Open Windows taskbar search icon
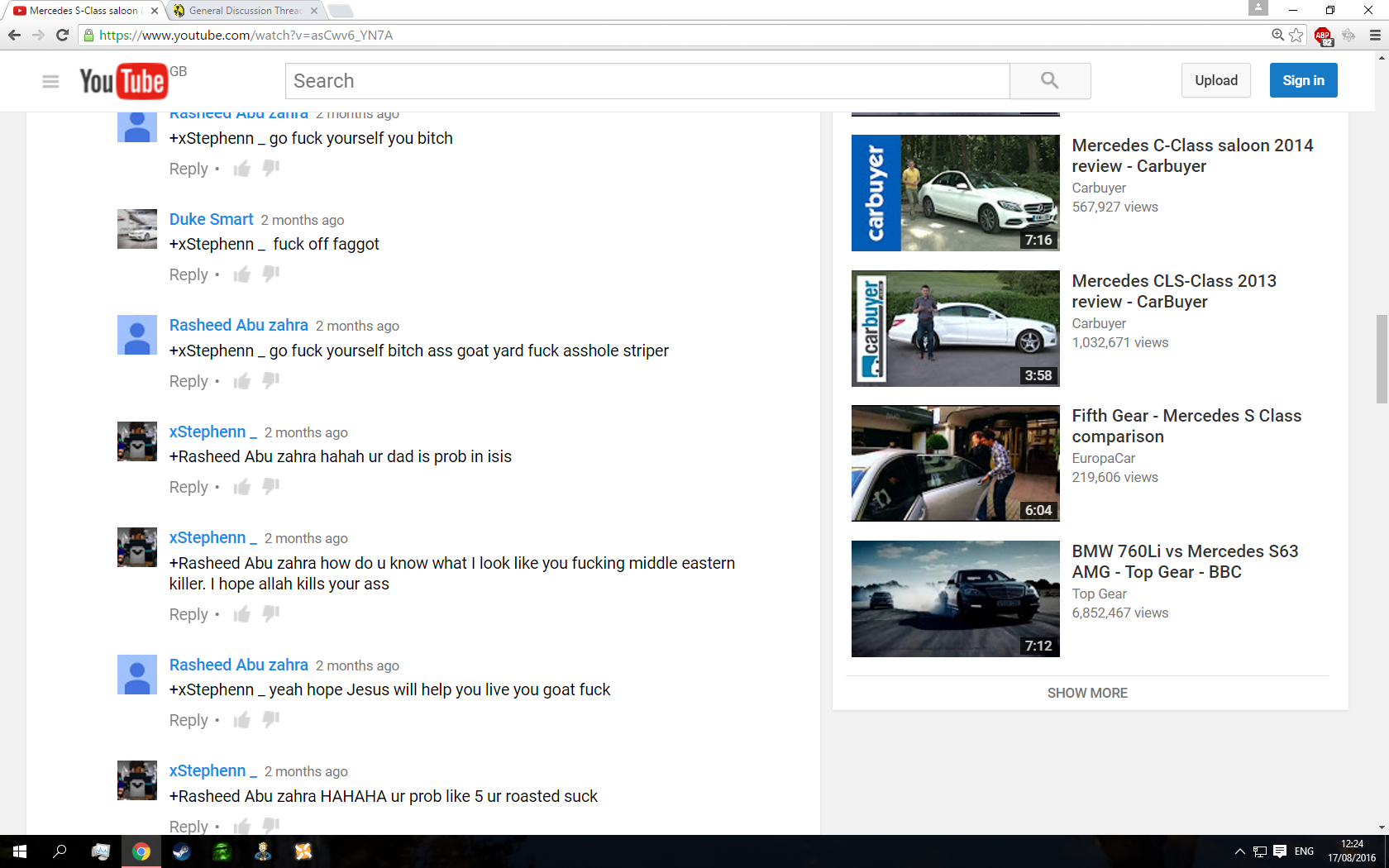 pos(60,851)
